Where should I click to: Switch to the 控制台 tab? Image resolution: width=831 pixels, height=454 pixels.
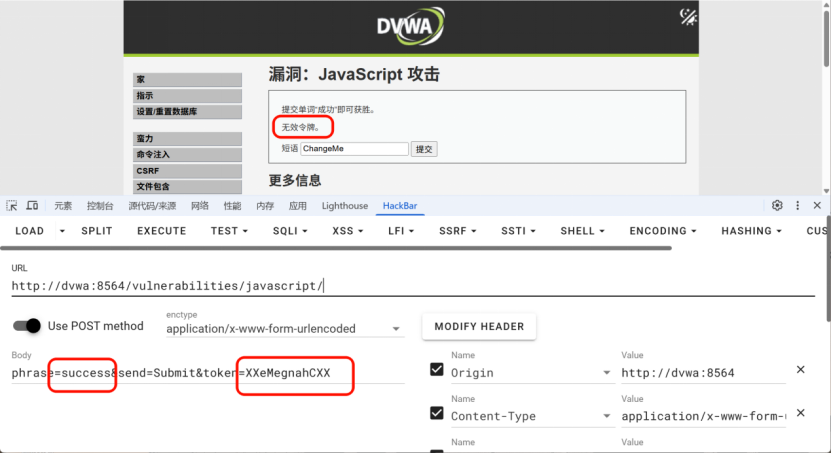100,206
